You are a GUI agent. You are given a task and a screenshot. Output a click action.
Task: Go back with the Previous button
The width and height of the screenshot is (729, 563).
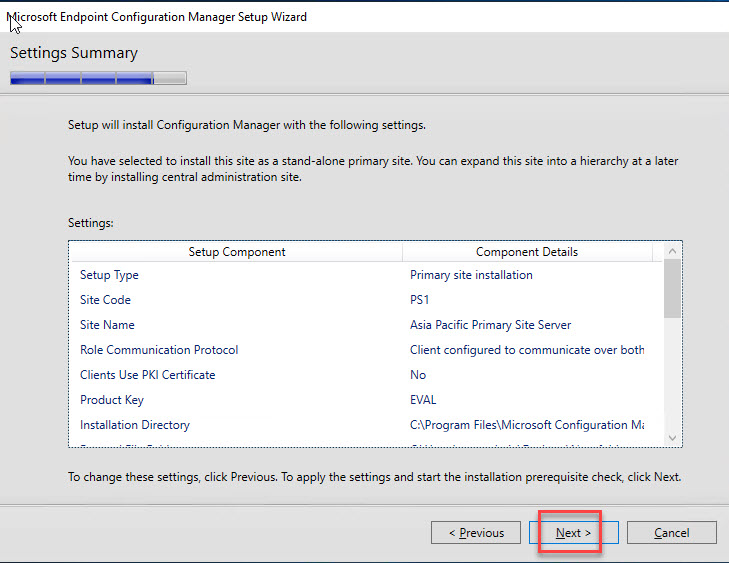(x=476, y=533)
